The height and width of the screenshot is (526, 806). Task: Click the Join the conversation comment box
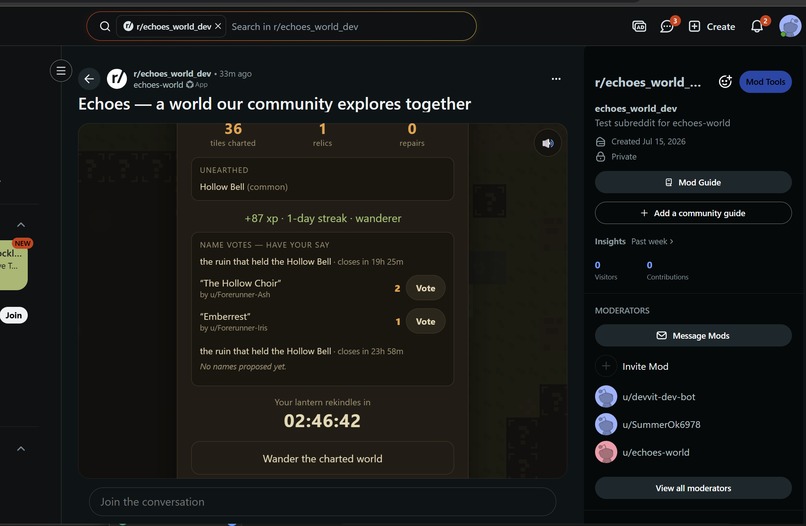click(x=322, y=502)
